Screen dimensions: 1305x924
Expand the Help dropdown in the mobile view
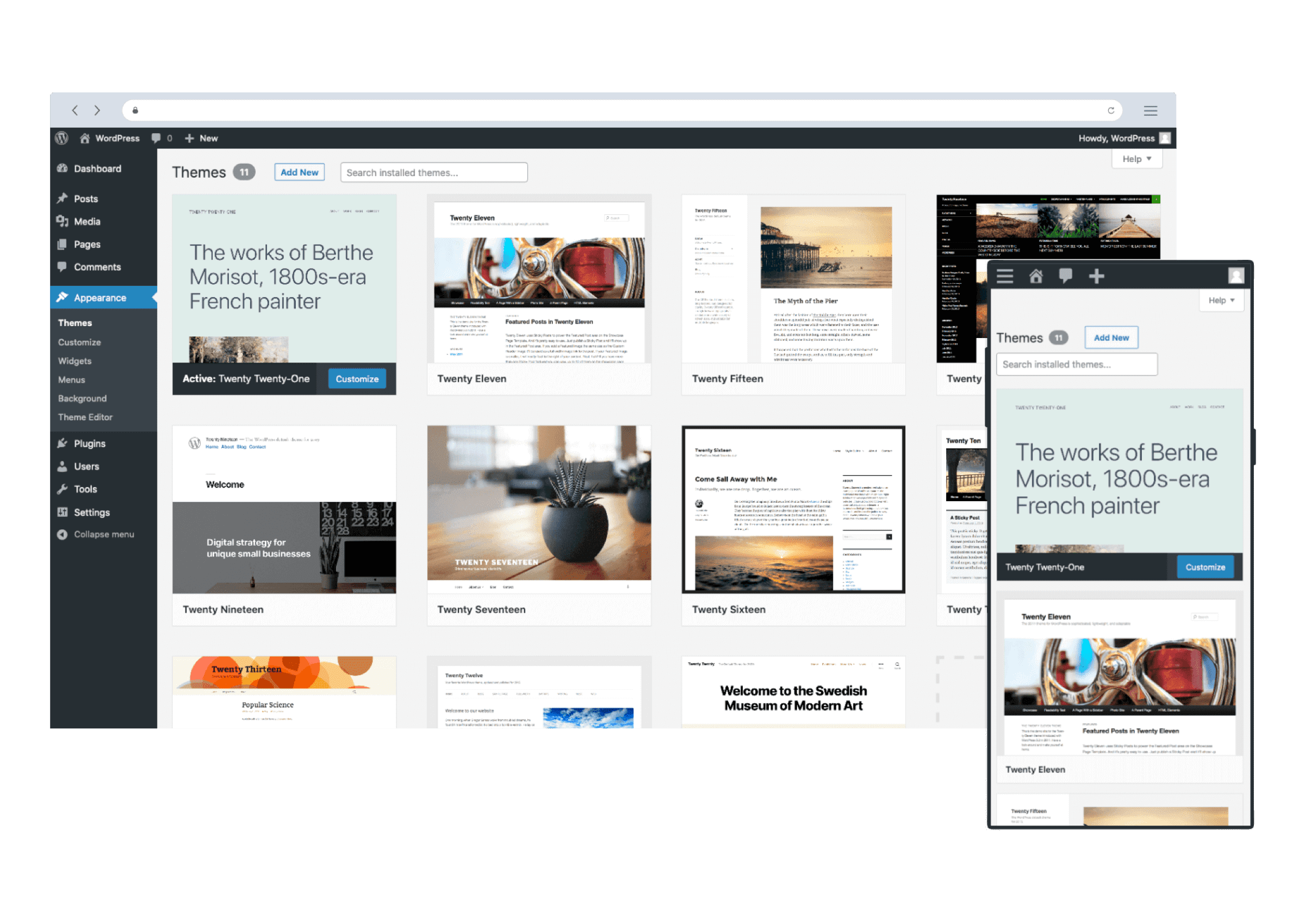(1222, 301)
